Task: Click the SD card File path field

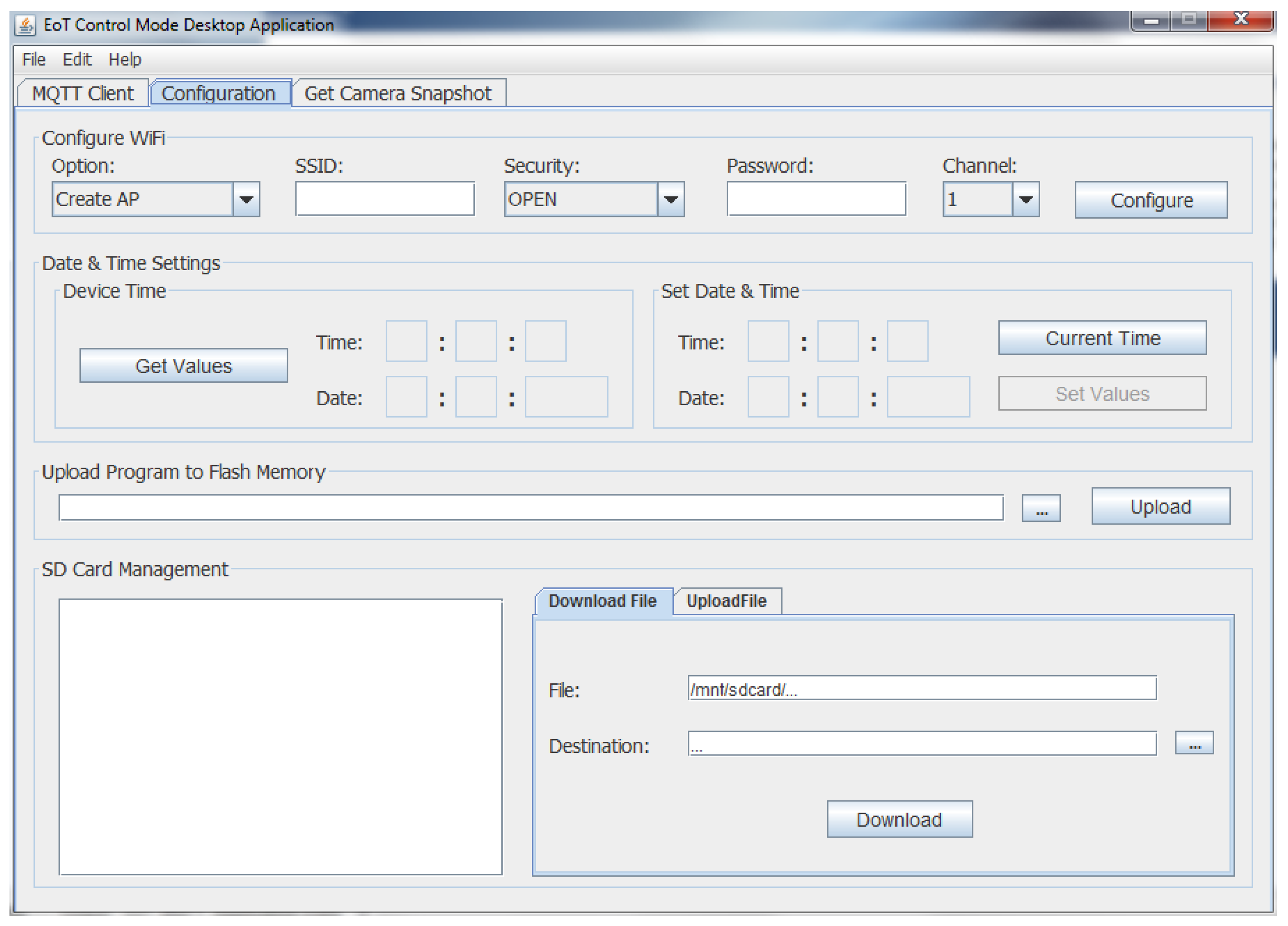Action: click(x=921, y=688)
